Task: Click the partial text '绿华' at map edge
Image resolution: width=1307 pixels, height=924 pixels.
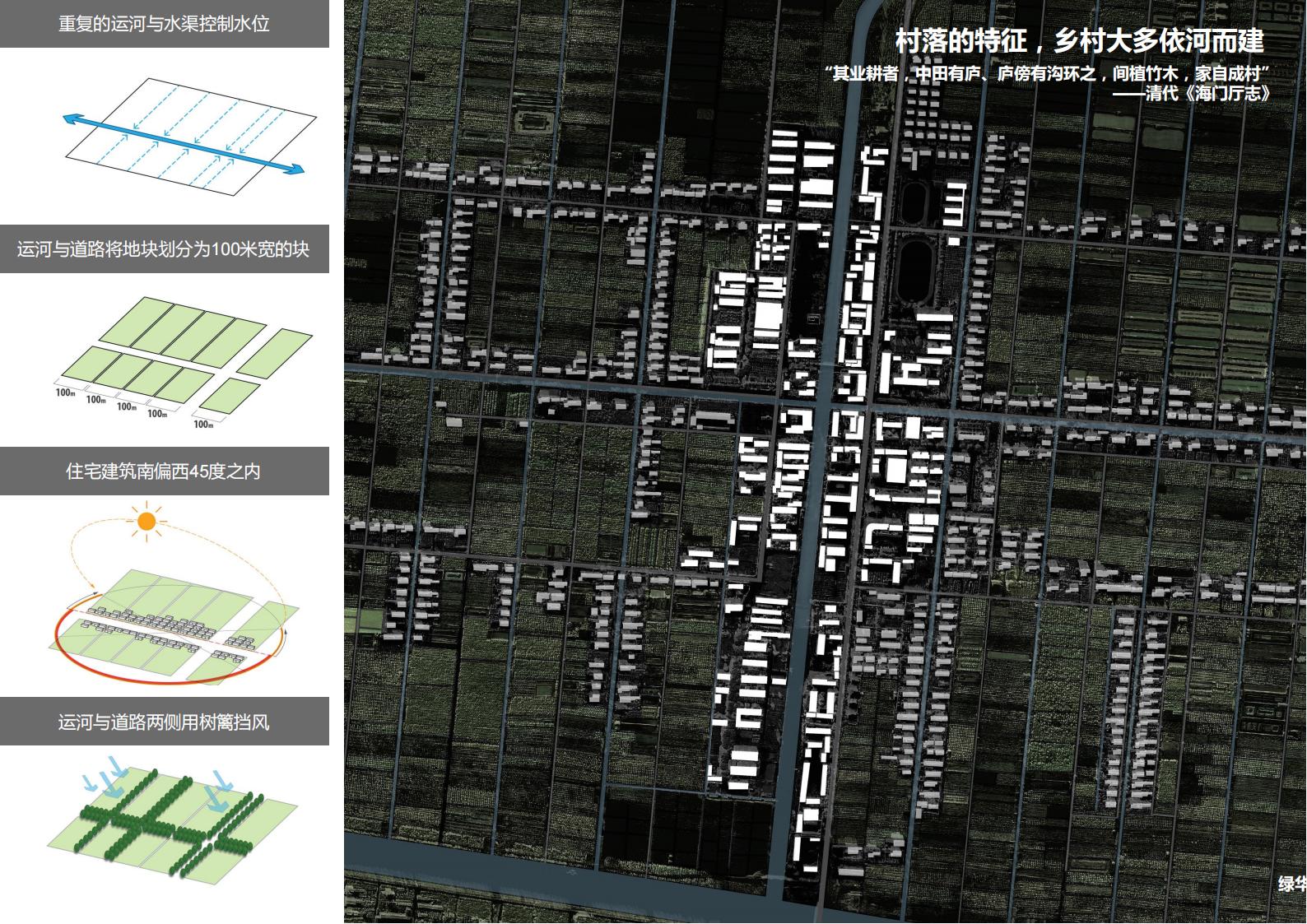Action: [x=1291, y=885]
